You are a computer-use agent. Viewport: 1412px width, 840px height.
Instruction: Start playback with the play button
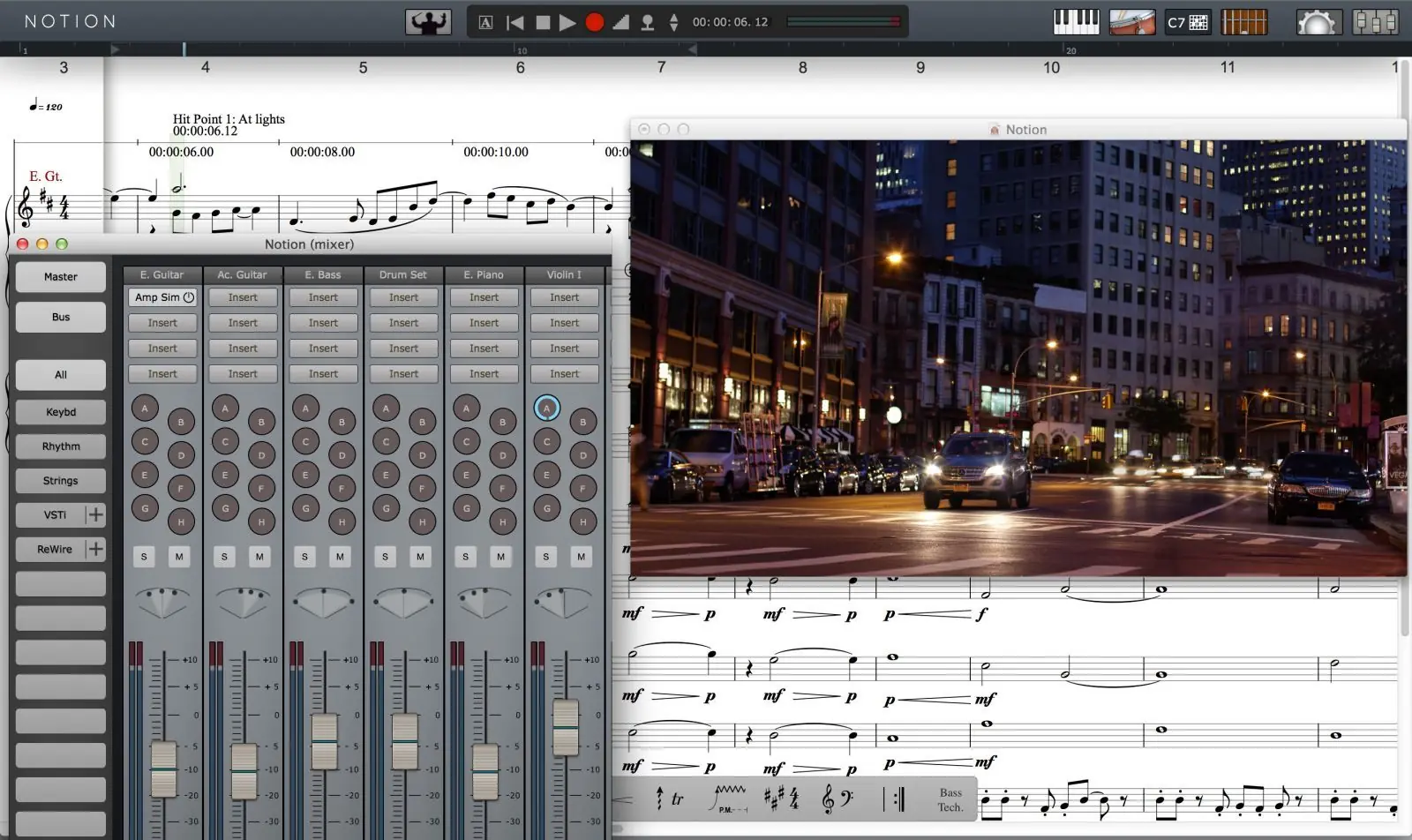(x=567, y=22)
